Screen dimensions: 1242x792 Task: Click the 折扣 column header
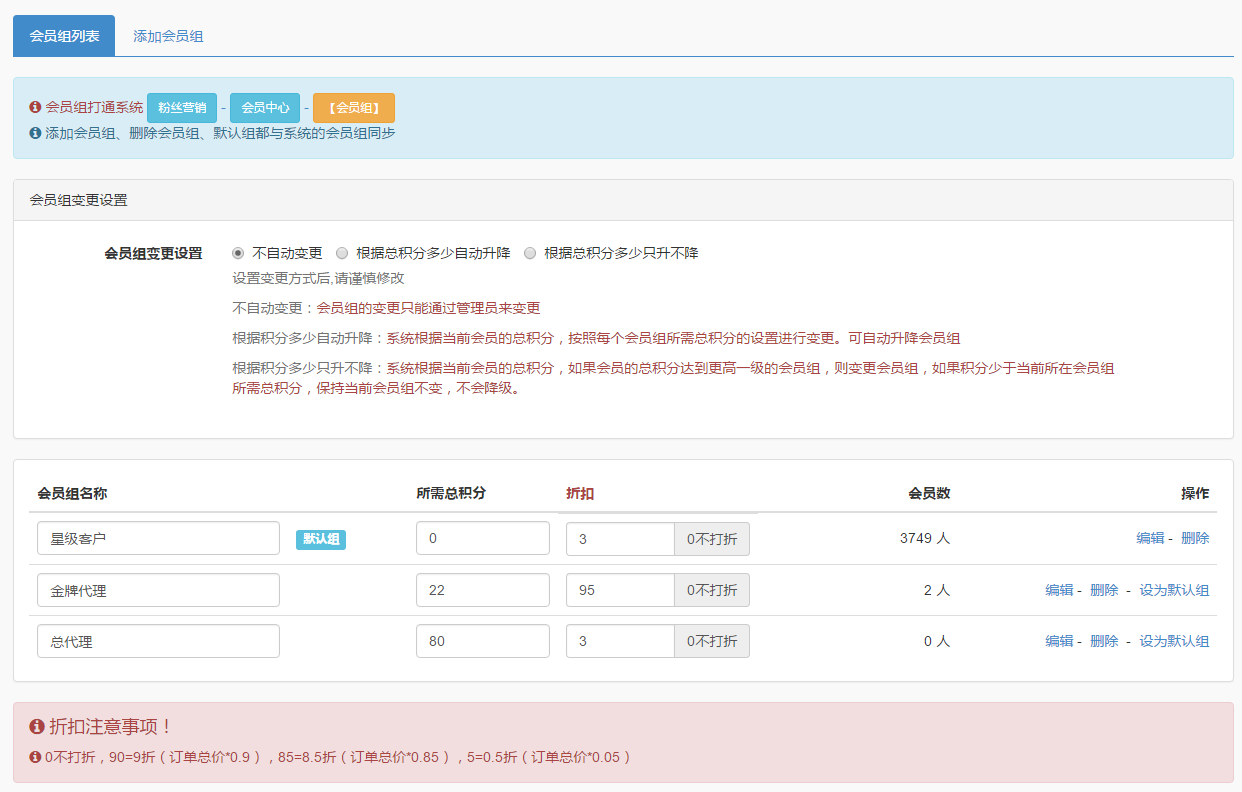(x=580, y=493)
